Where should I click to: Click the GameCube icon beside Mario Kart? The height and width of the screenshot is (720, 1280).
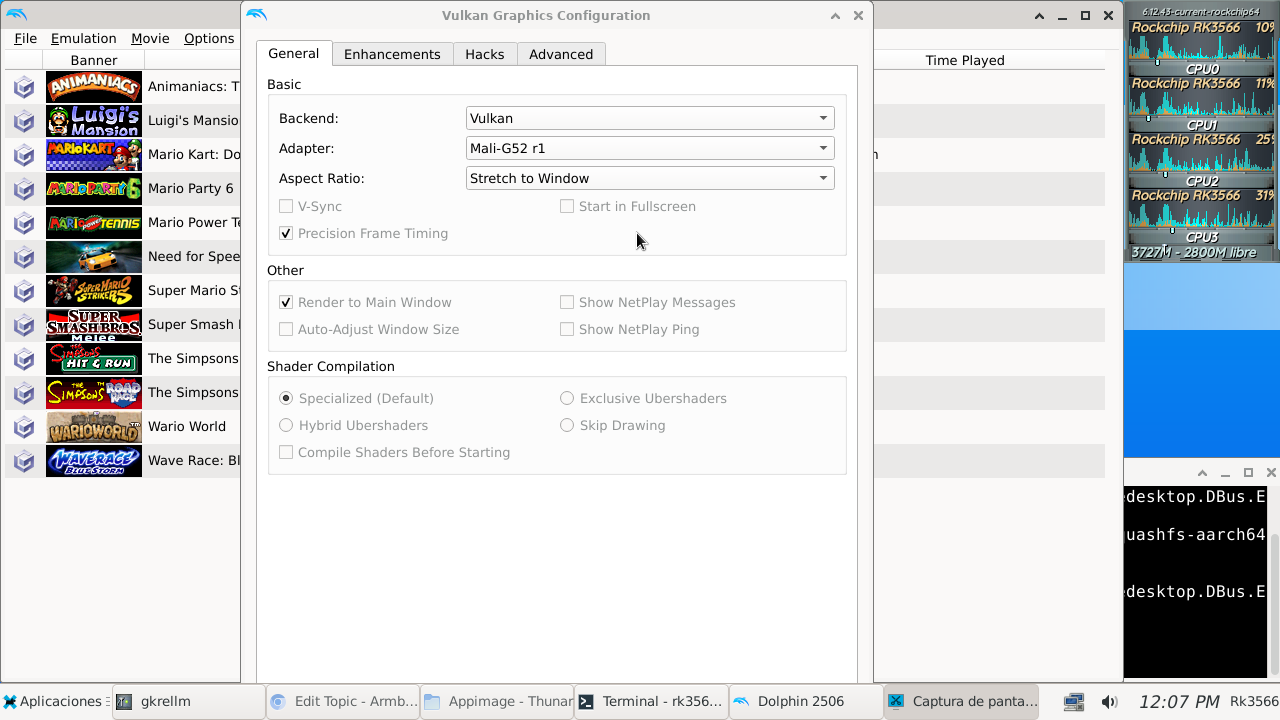[24, 155]
